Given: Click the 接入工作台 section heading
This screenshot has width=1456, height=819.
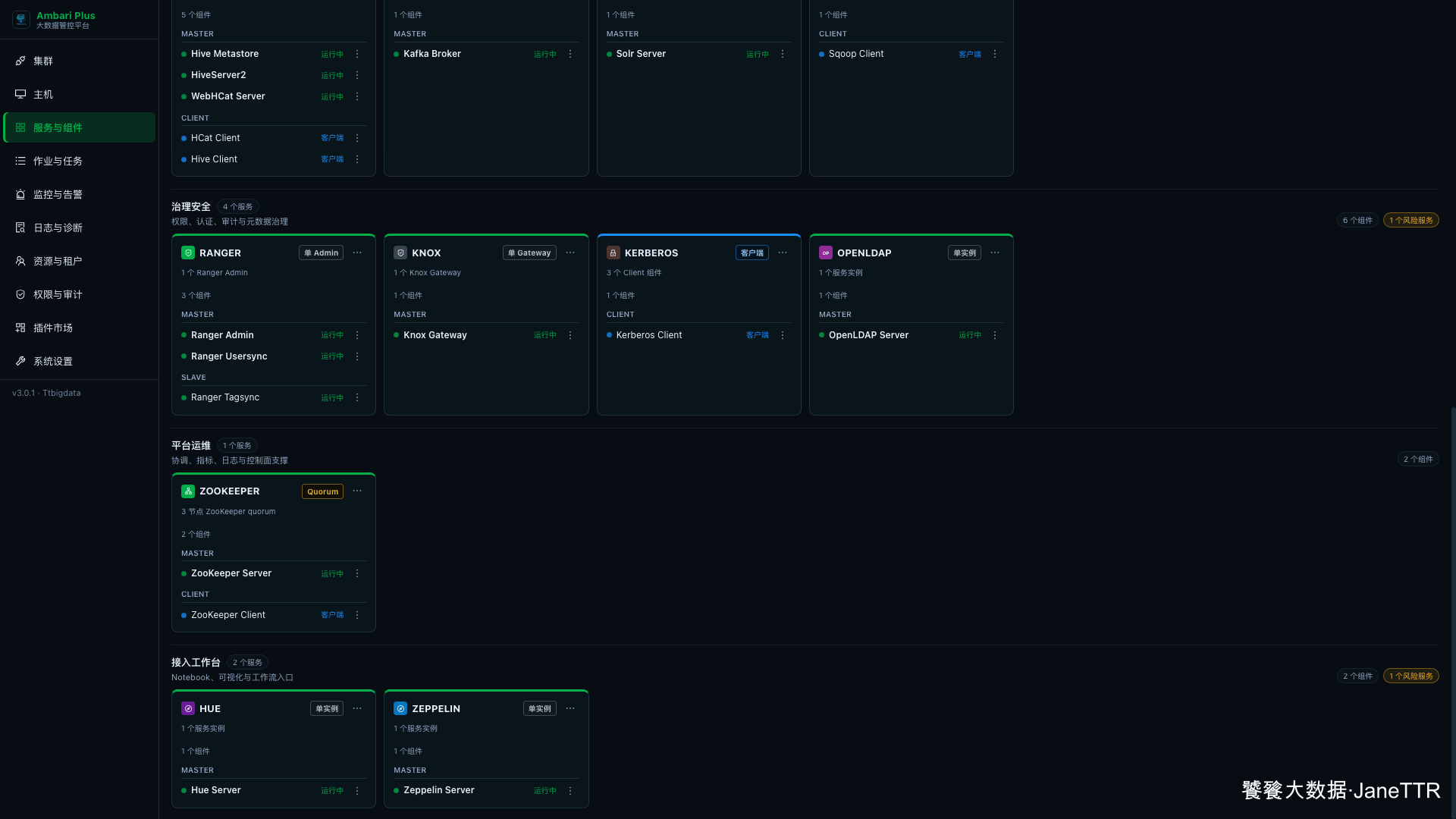Looking at the screenshot, I should click(196, 662).
